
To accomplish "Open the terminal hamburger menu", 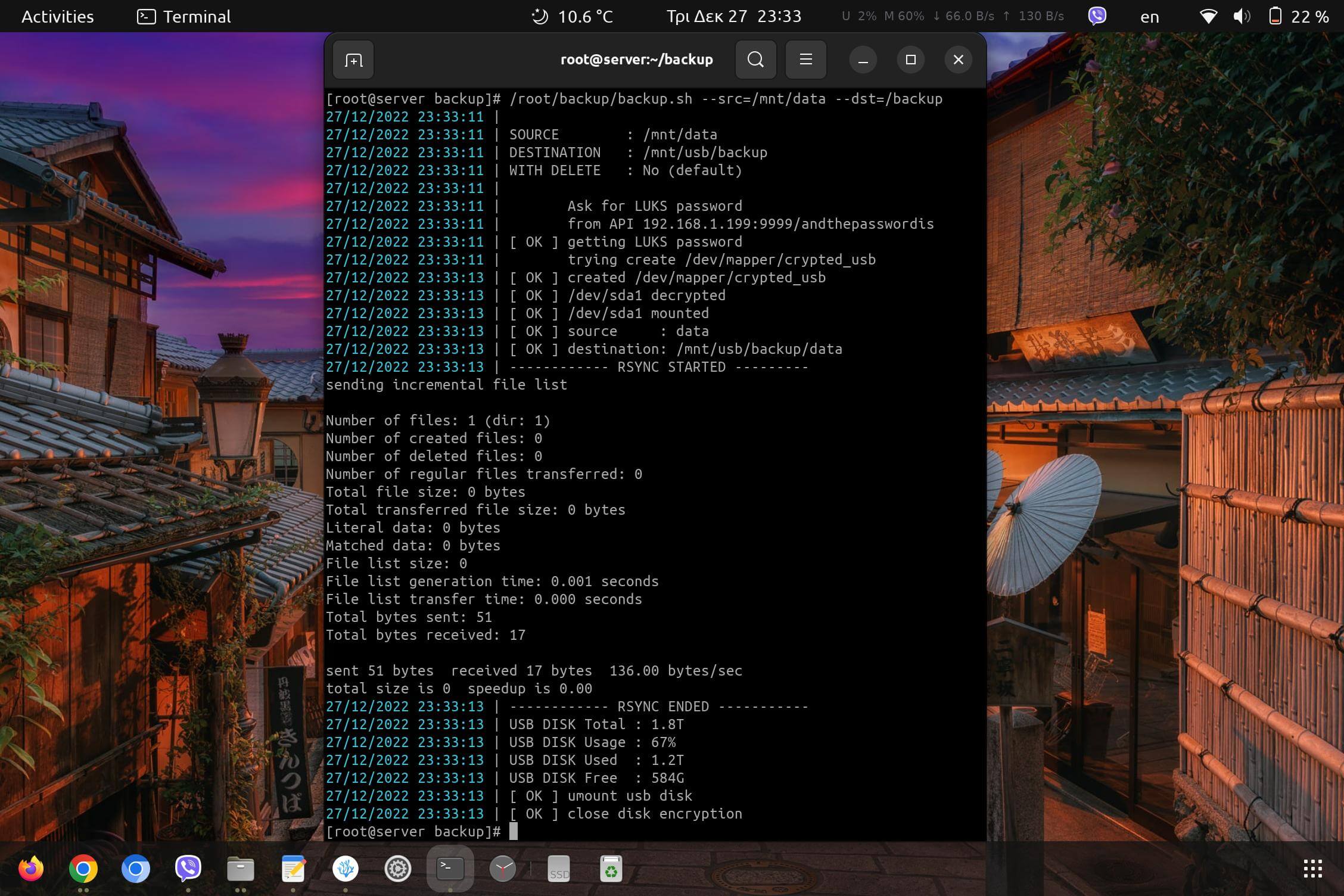I will [805, 60].
